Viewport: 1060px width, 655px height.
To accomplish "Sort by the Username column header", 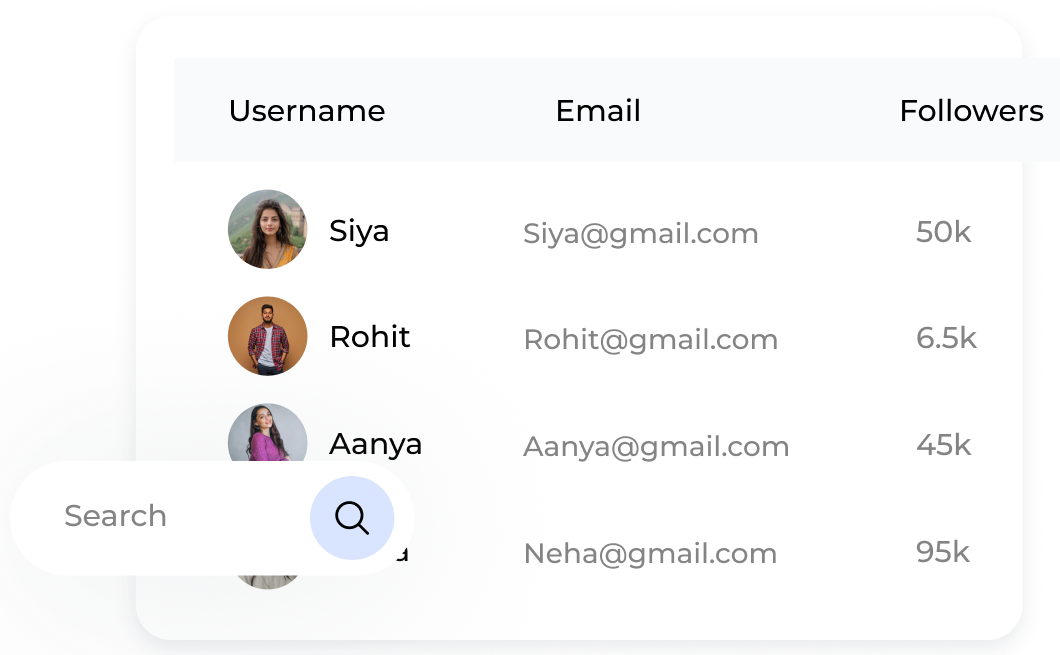I will 307,111.
